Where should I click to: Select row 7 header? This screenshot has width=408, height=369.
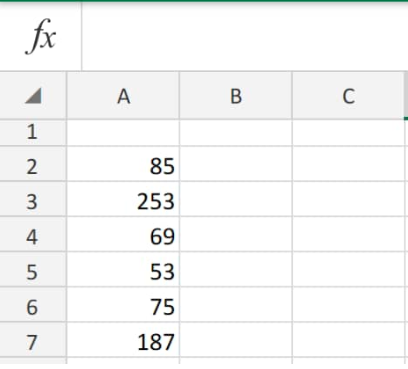[x=33, y=340]
